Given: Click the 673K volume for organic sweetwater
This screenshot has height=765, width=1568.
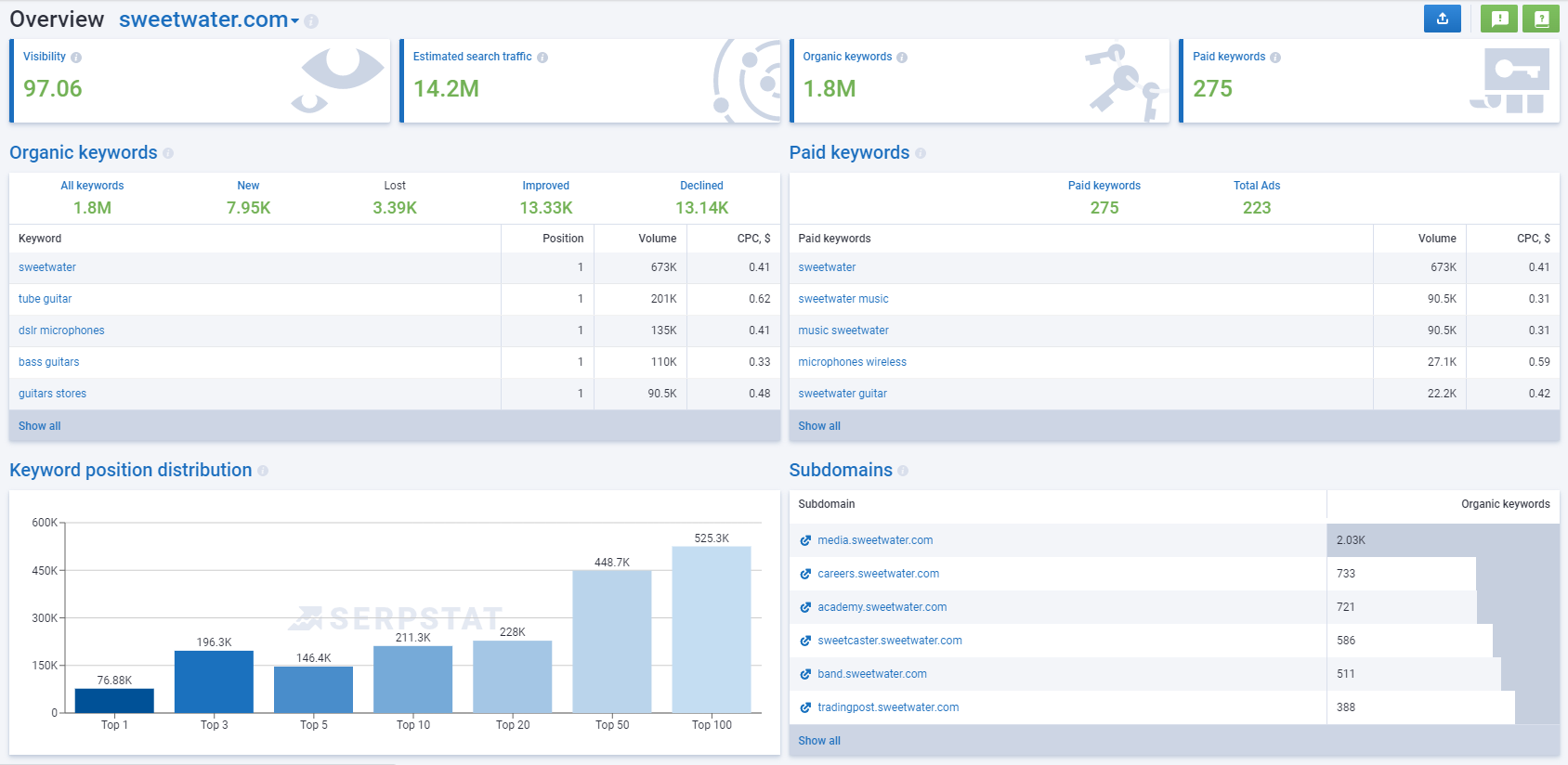Looking at the screenshot, I should coord(663,267).
